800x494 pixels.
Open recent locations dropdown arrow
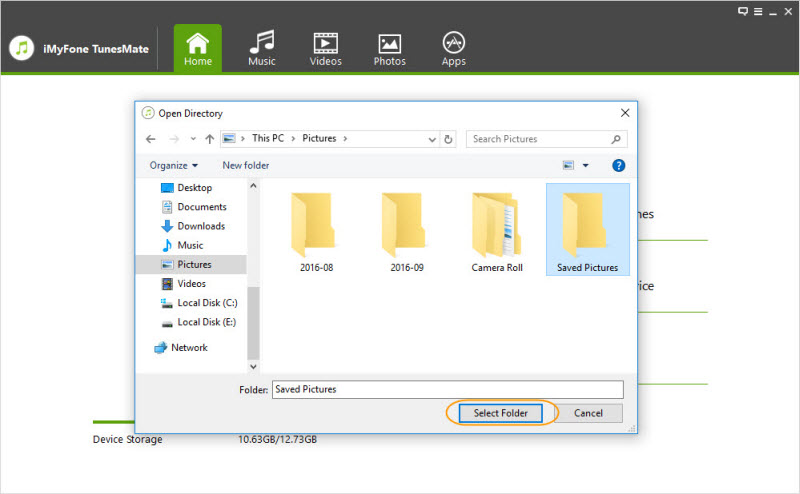193,139
